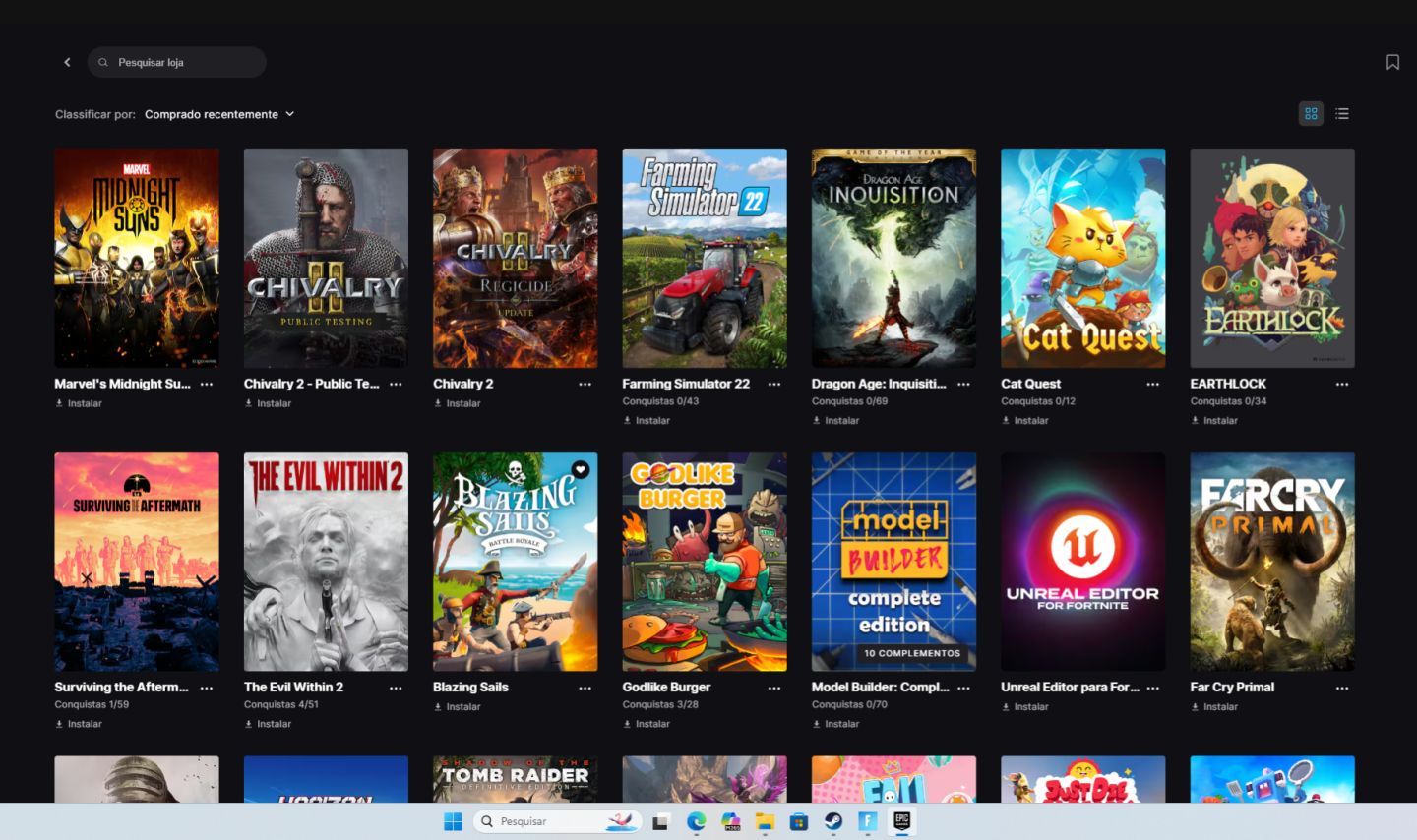Image resolution: width=1417 pixels, height=840 pixels.
Task: Open more options for The Evil Within 2
Action: coord(396,689)
